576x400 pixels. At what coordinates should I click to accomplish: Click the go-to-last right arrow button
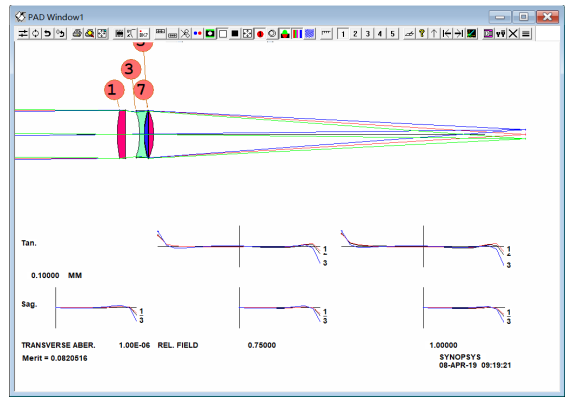459,34
